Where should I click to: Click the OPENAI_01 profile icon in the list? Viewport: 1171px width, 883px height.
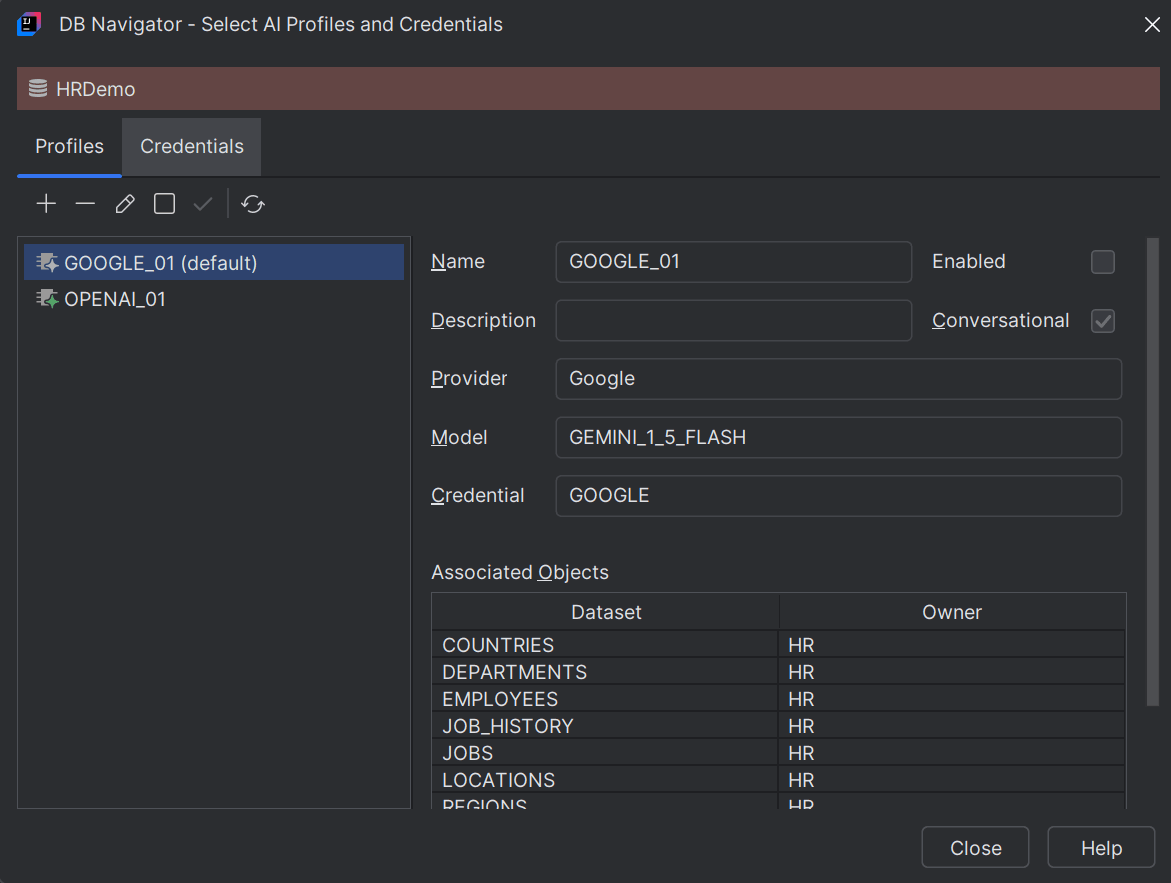click(46, 298)
